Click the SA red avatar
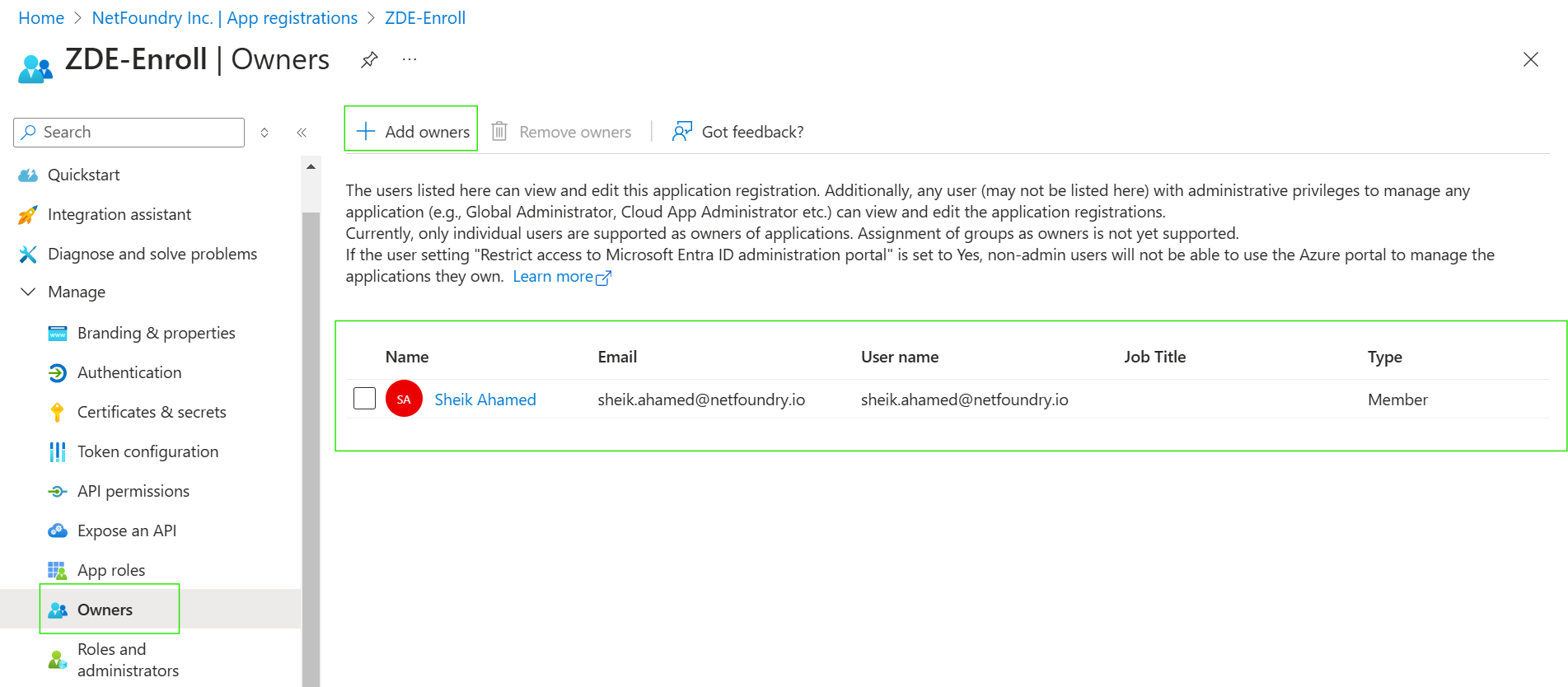 (x=404, y=399)
